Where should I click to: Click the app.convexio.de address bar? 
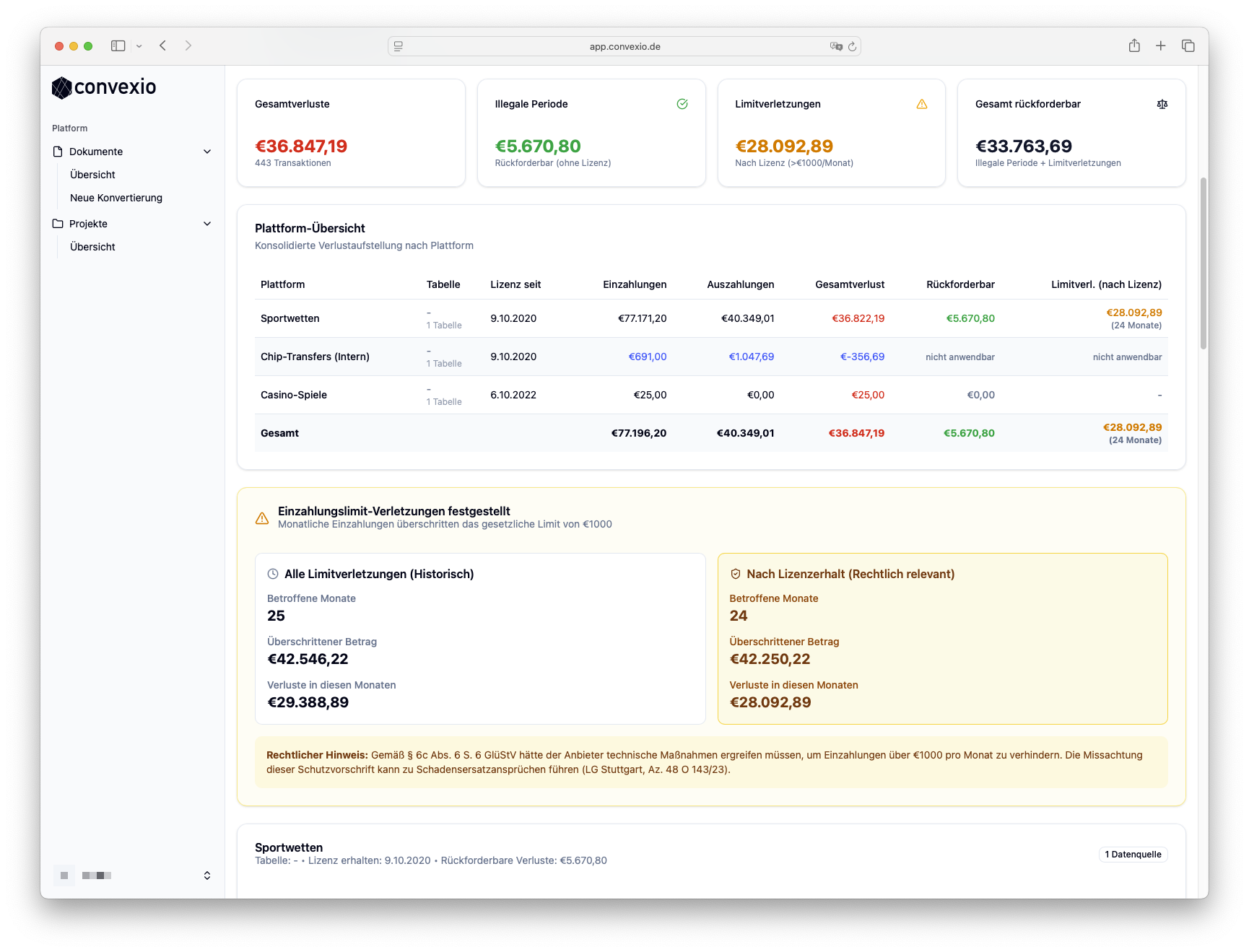coord(624,46)
